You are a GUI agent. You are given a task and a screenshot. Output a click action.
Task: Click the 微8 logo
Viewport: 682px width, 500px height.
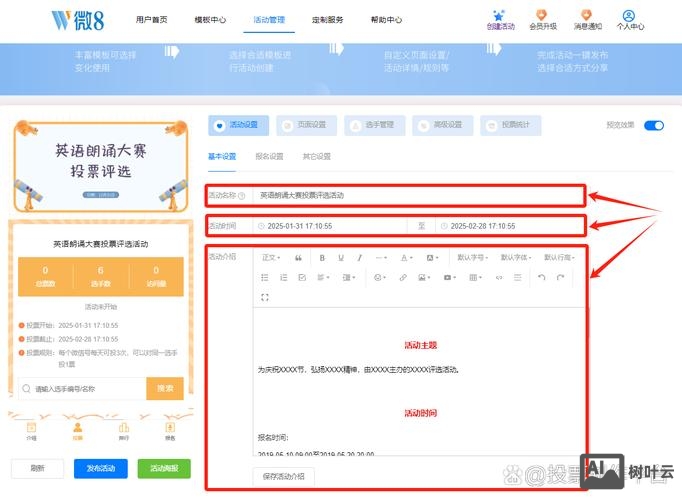(x=78, y=20)
